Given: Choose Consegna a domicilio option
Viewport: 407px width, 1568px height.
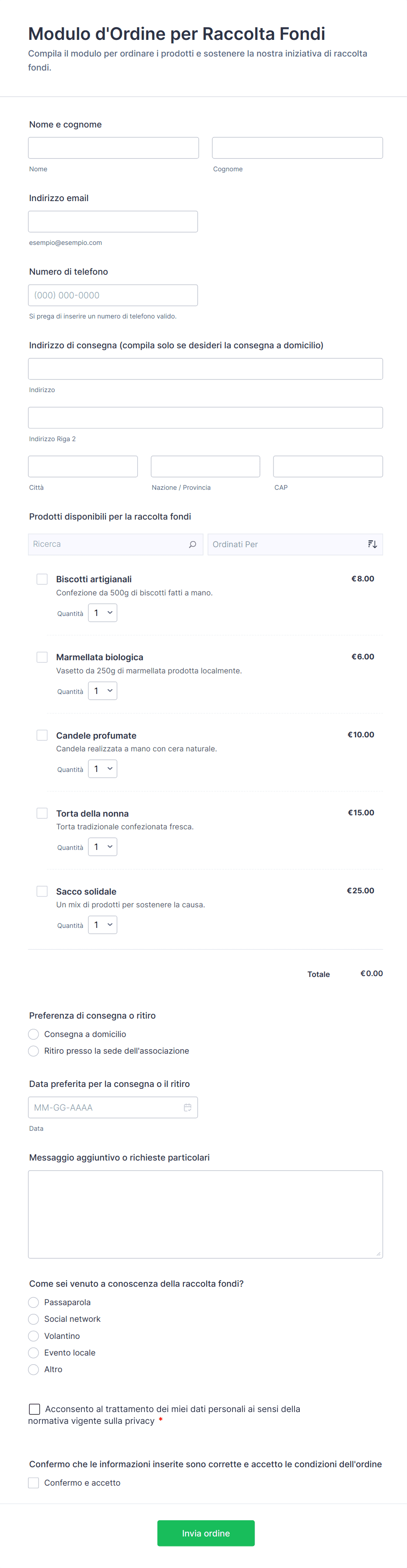Looking at the screenshot, I should click(33, 1034).
